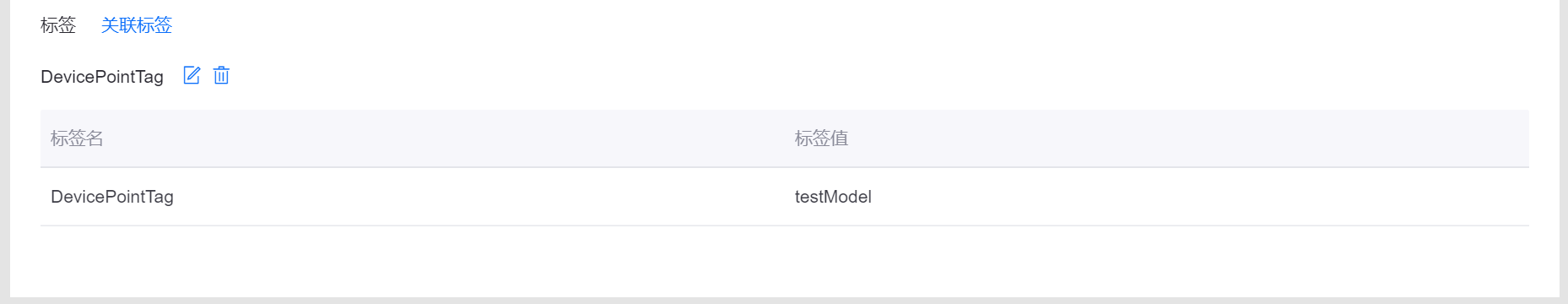The height and width of the screenshot is (304, 1568).
Task: Open the tag editor with the pencil icon
Action: (192, 75)
